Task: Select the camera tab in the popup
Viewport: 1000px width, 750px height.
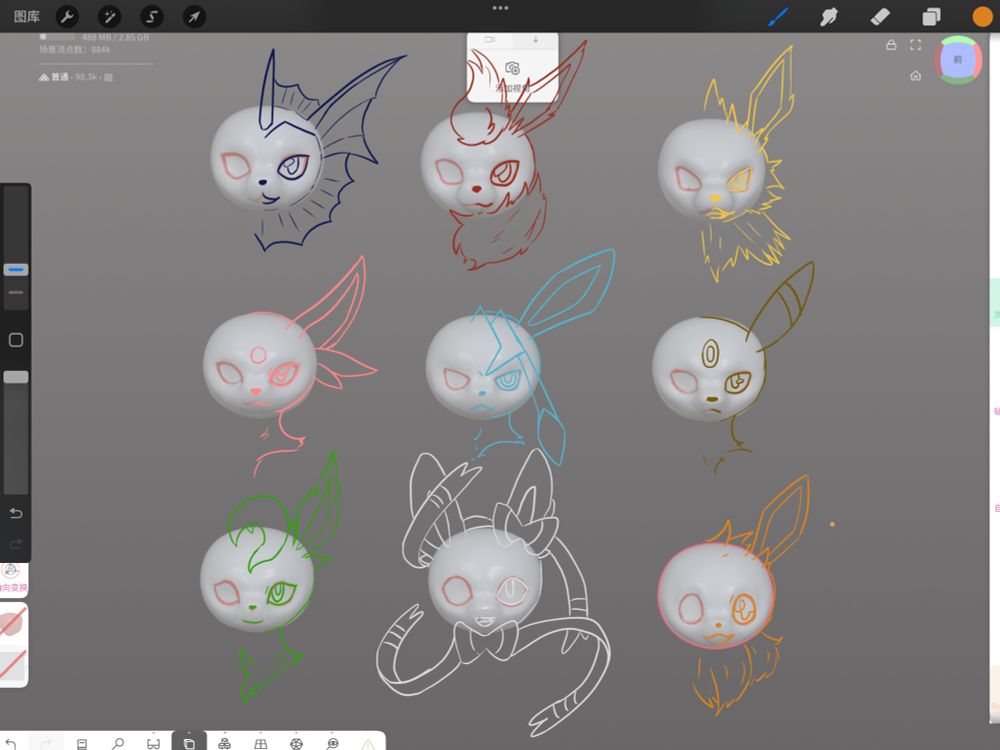Action: (490, 40)
